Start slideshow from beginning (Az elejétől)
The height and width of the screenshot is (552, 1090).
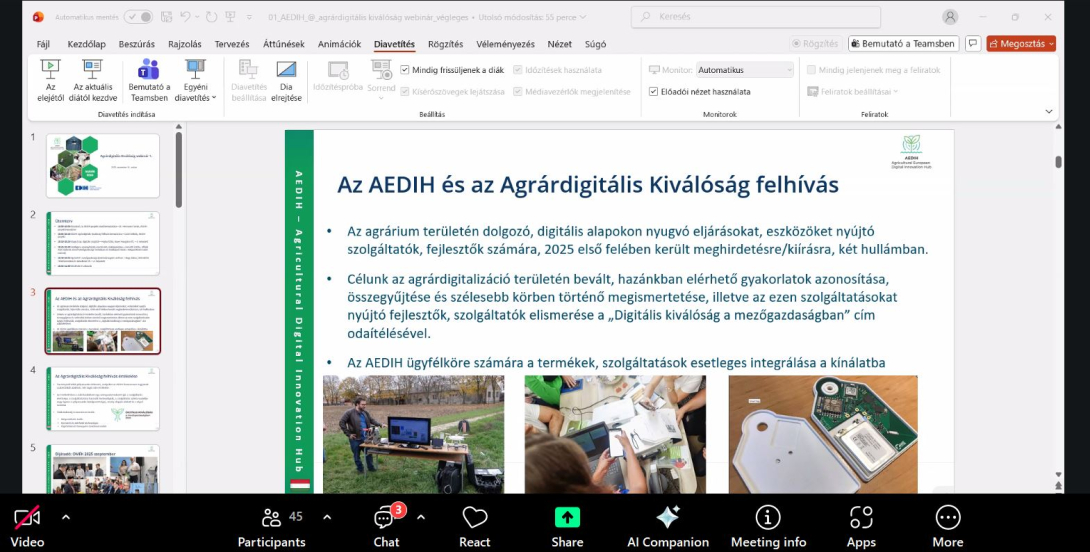pyautogui.click(x=50, y=70)
